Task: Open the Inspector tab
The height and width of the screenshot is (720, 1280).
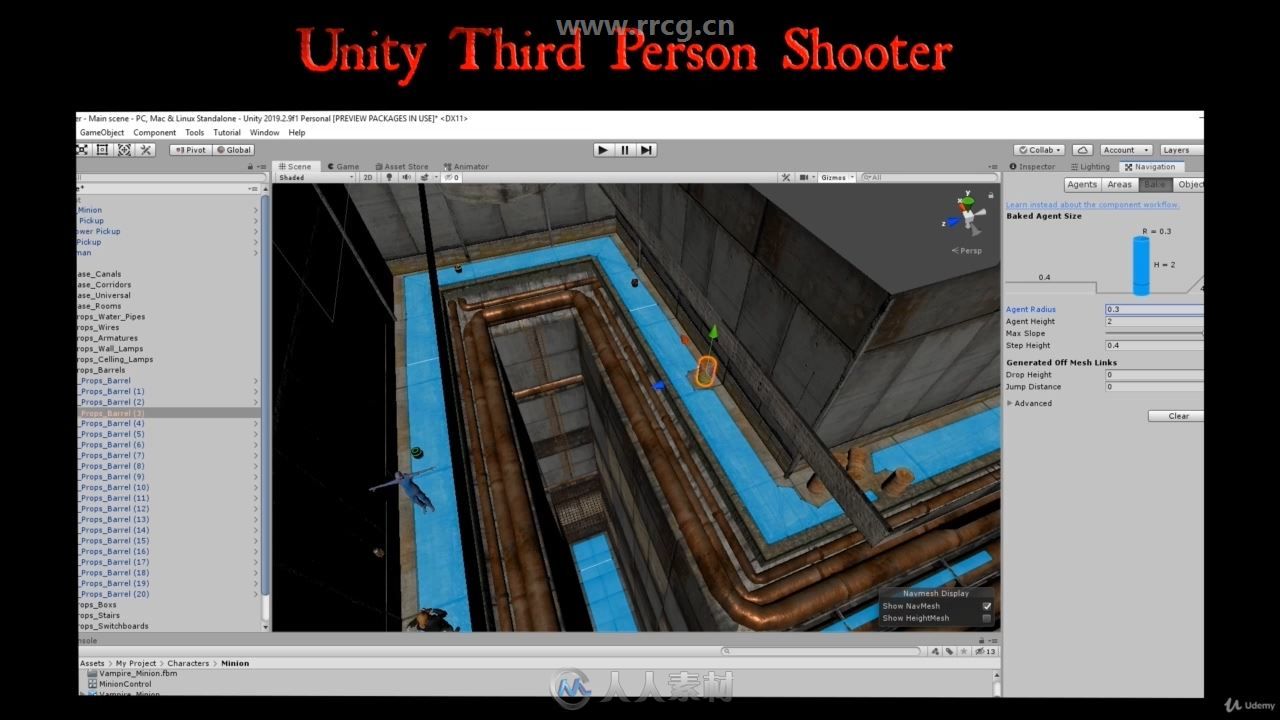Action: click(x=1033, y=167)
